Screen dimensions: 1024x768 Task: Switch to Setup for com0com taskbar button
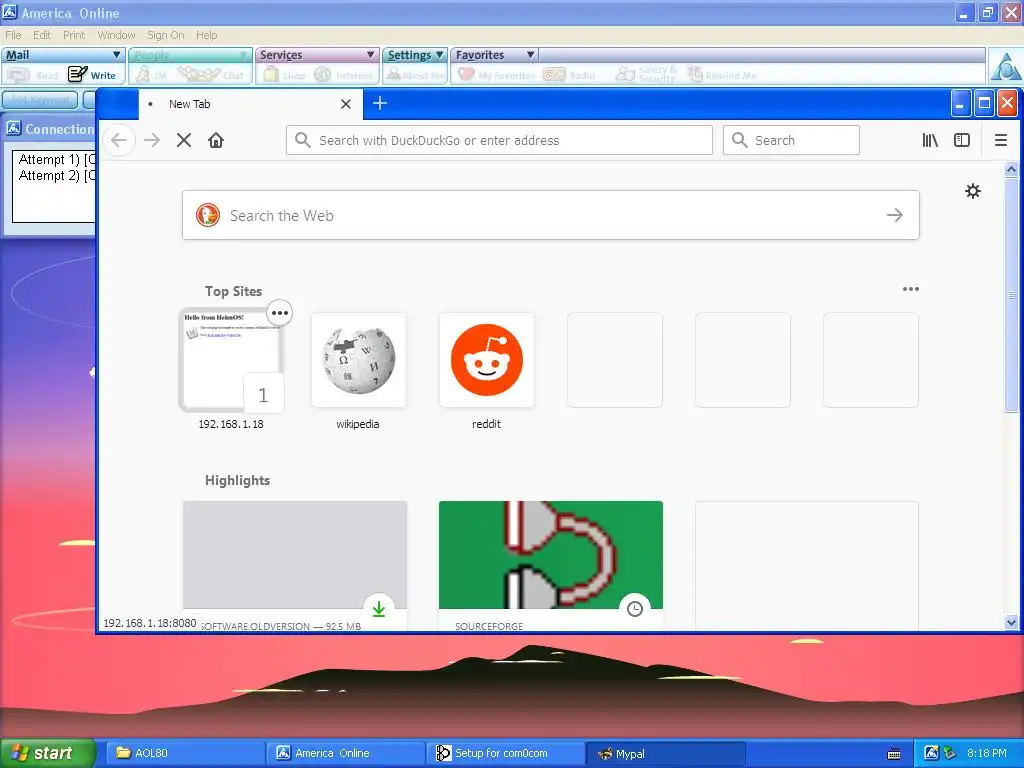coord(505,753)
